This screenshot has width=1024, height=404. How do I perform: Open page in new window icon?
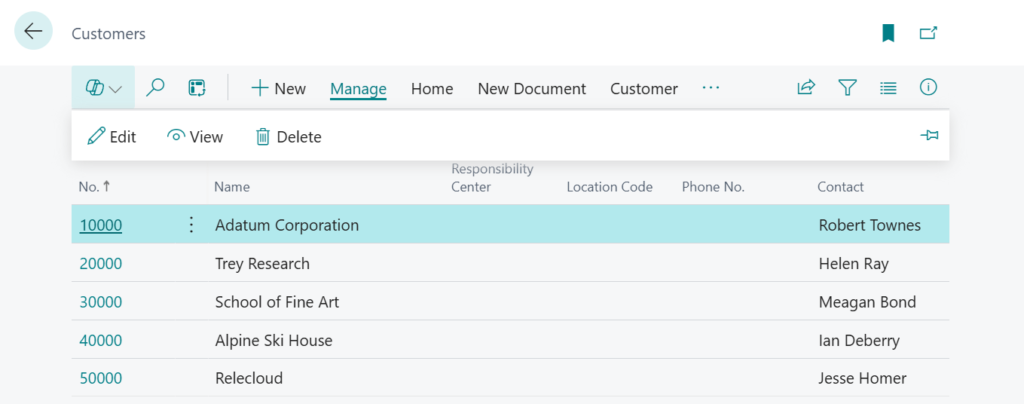click(x=929, y=33)
